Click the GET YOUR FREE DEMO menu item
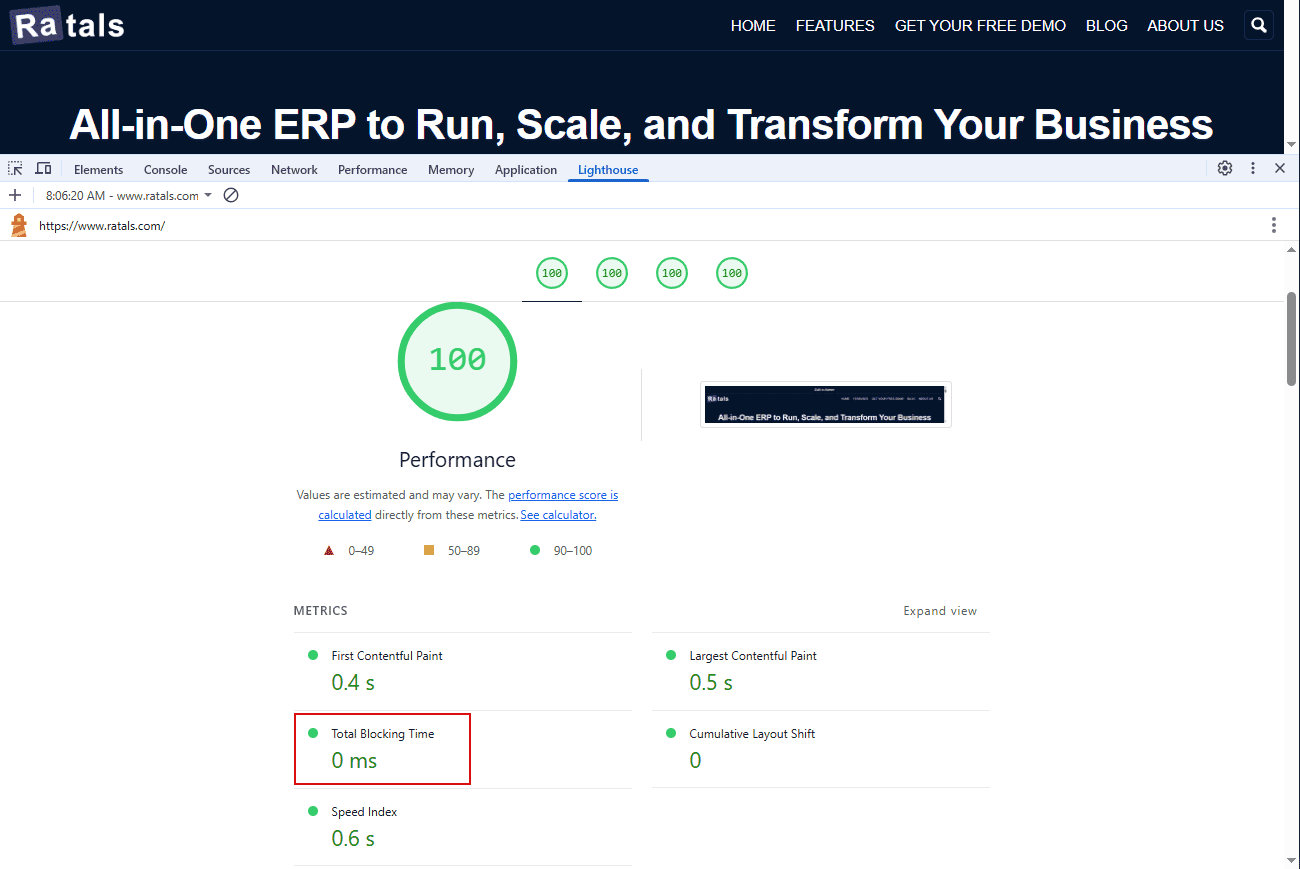Image resolution: width=1300 pixels, height=869 pixels. 980,26
